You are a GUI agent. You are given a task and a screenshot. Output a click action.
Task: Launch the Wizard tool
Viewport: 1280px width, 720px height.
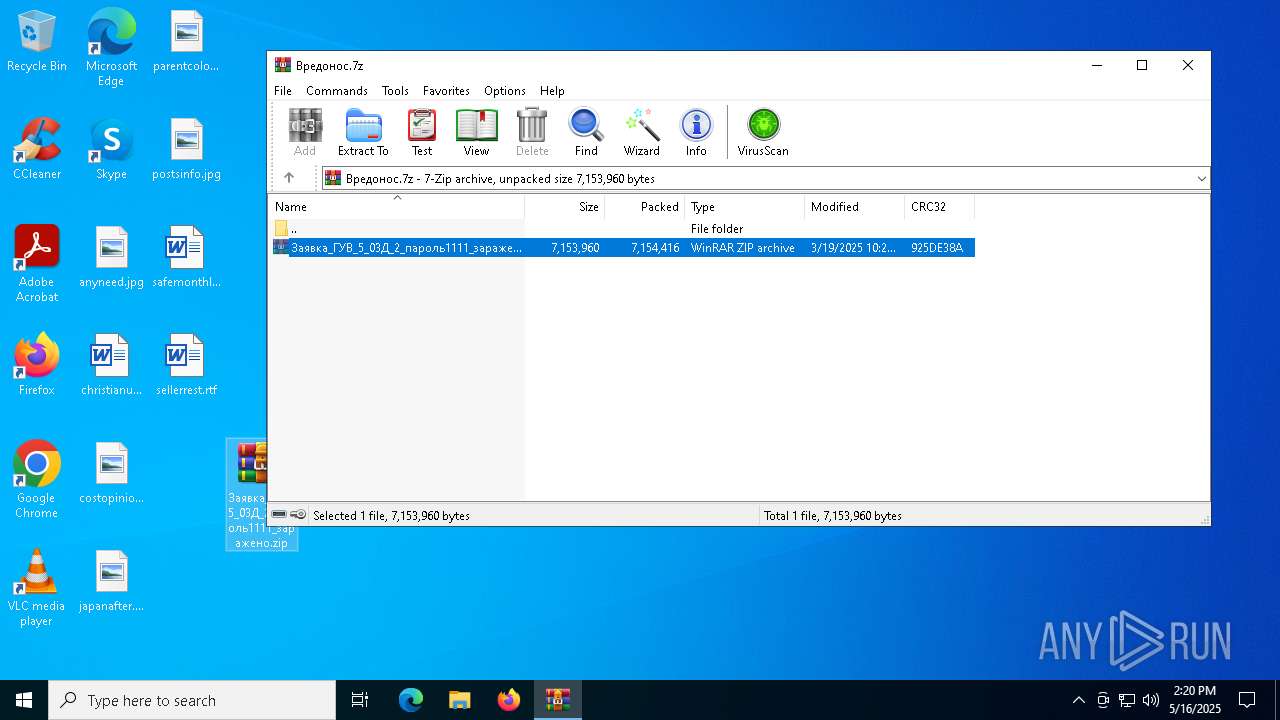(x=641, y=133)
